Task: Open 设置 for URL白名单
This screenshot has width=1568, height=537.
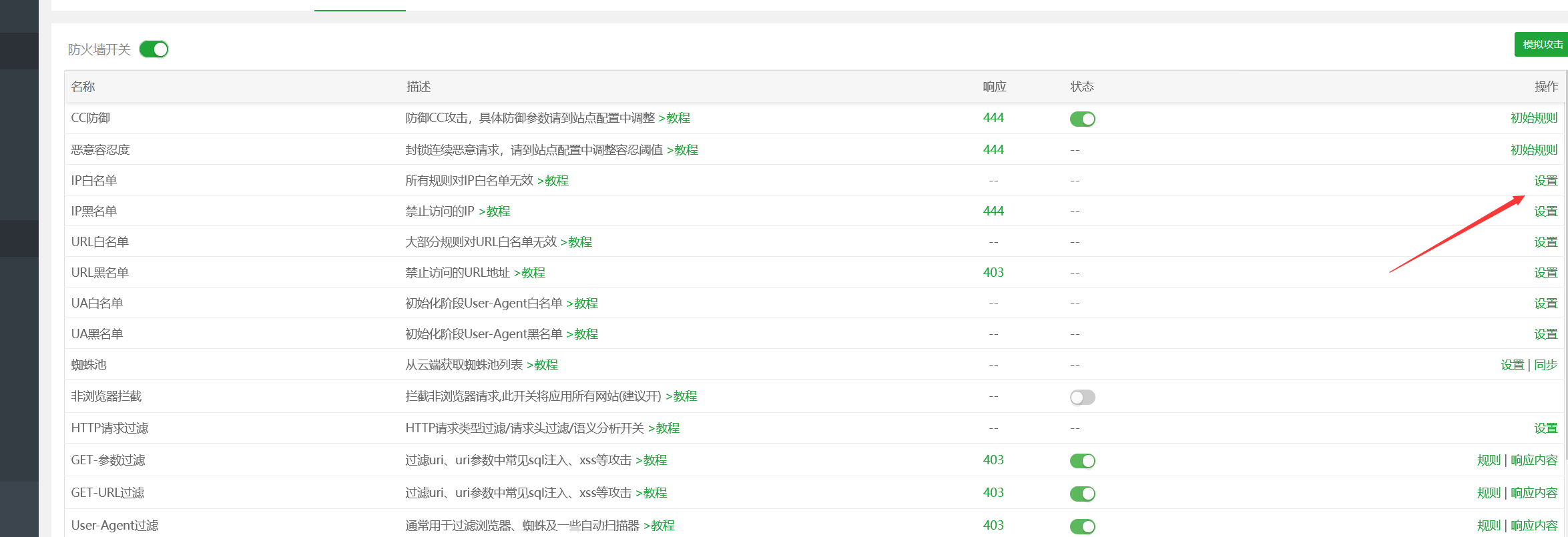Action: tap(1546, 242)
